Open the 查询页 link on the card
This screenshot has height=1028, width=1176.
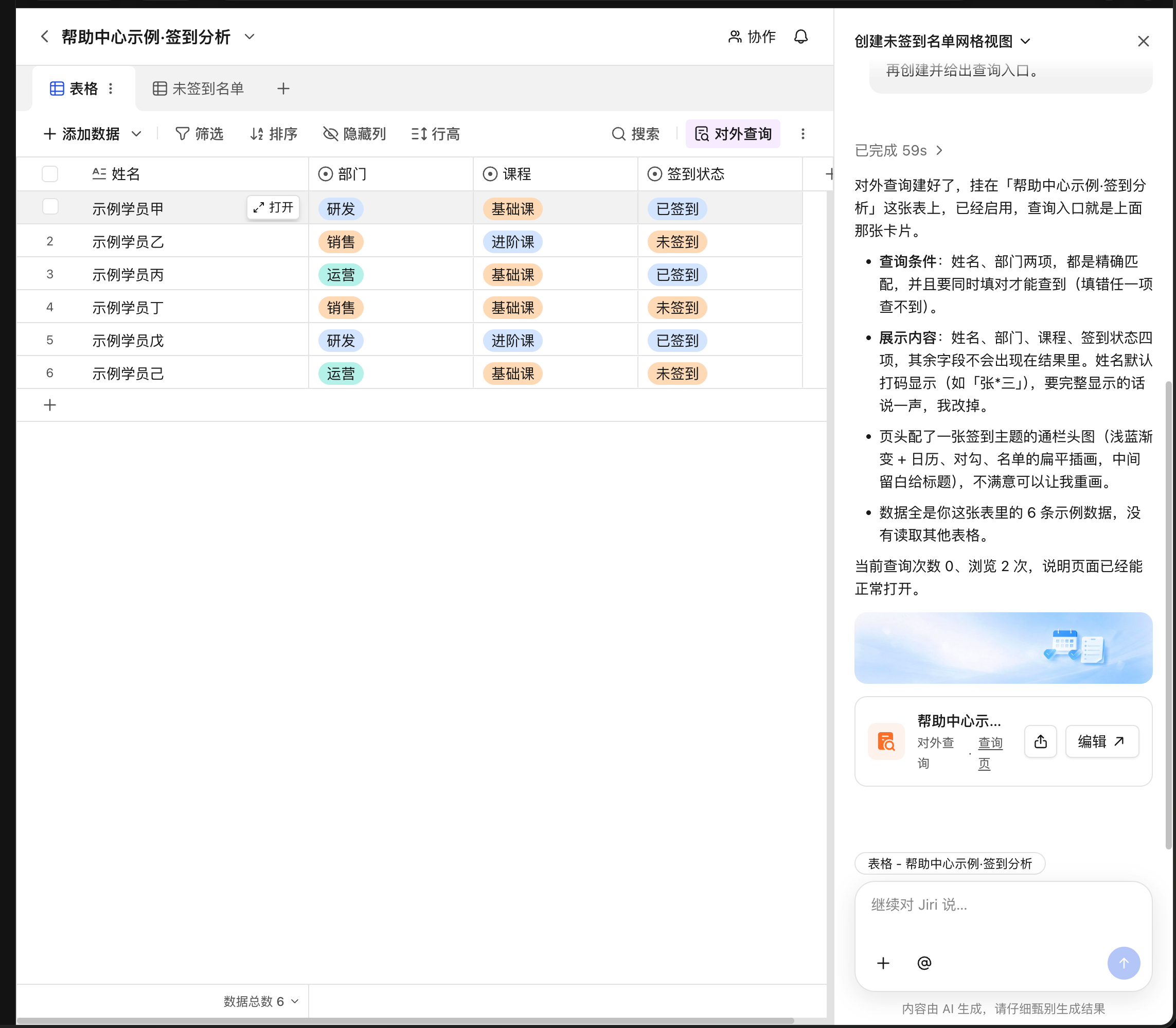point(990,753)
